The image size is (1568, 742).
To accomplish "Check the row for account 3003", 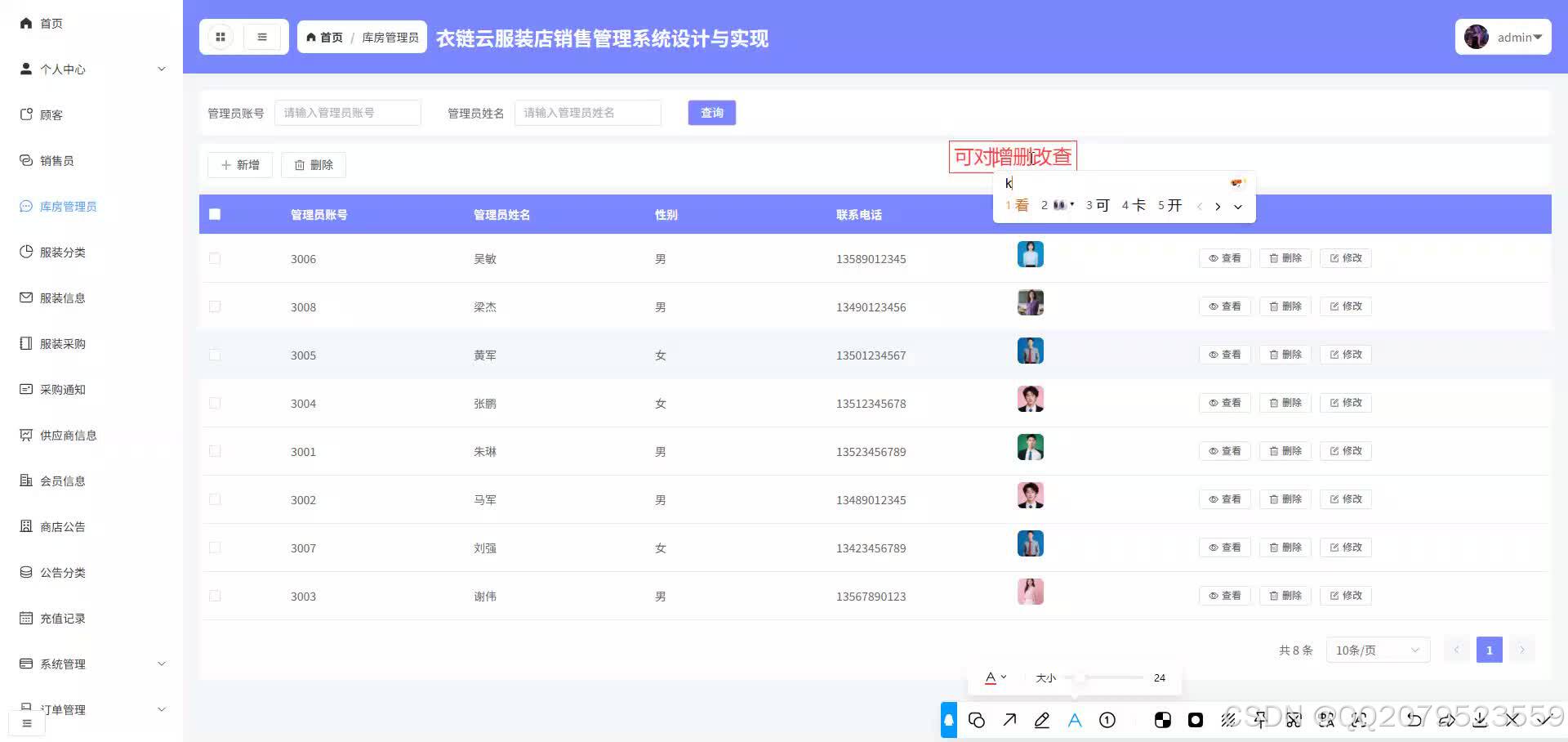I will point(215,596).
